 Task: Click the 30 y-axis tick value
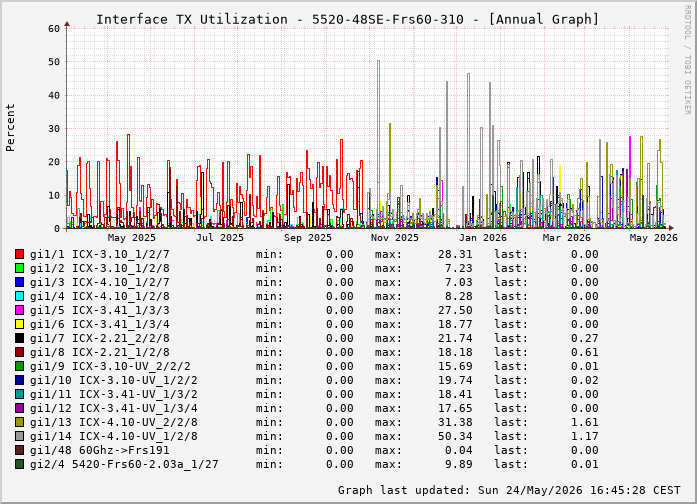tap(54, 128)
